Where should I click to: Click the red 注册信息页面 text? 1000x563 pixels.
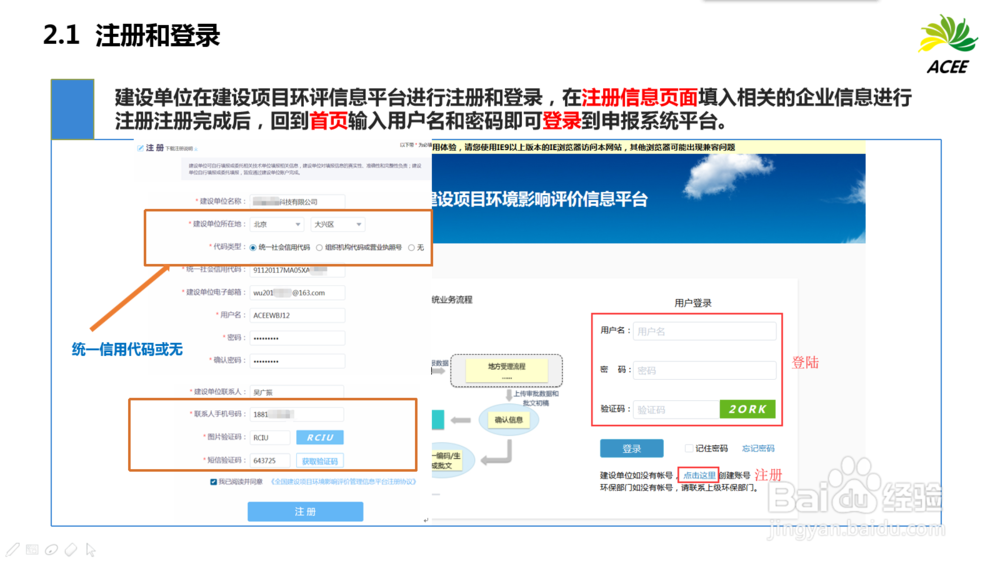639,98
